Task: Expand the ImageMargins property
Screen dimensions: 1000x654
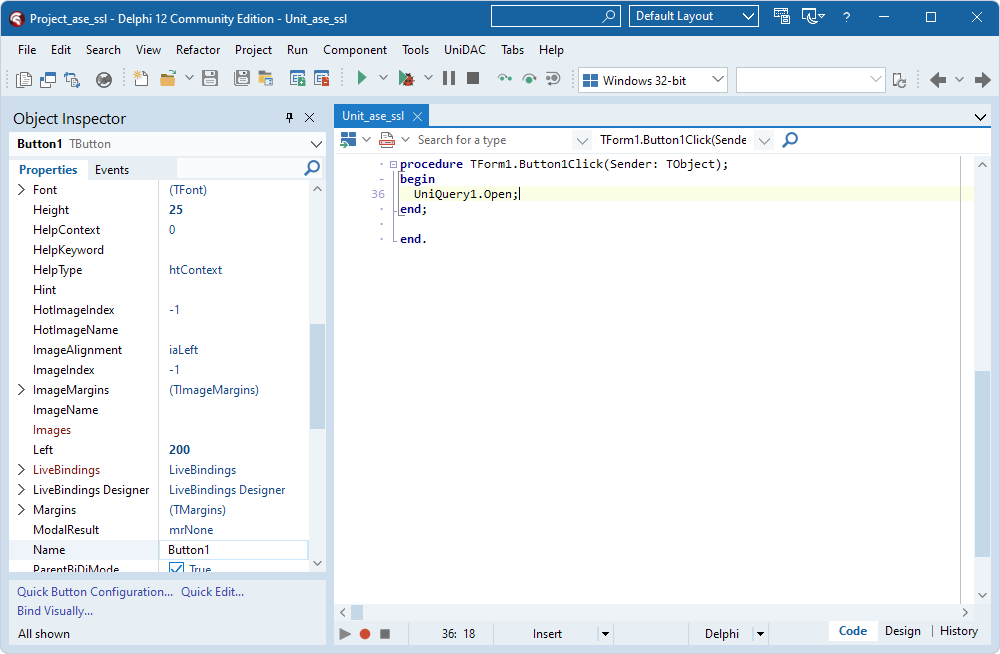Action: pos(22,390)
